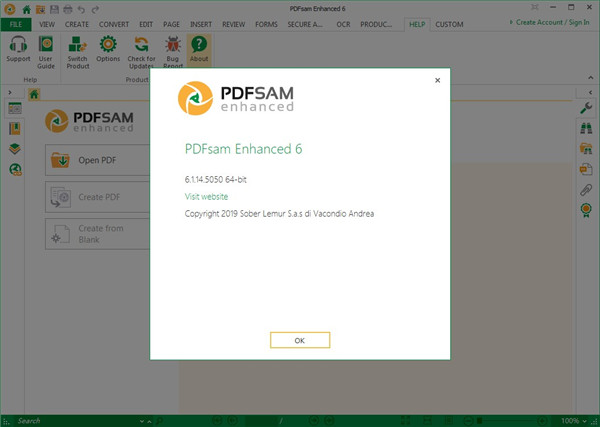
Task: Follow the Visit website link
Action: tap(206, 197)
